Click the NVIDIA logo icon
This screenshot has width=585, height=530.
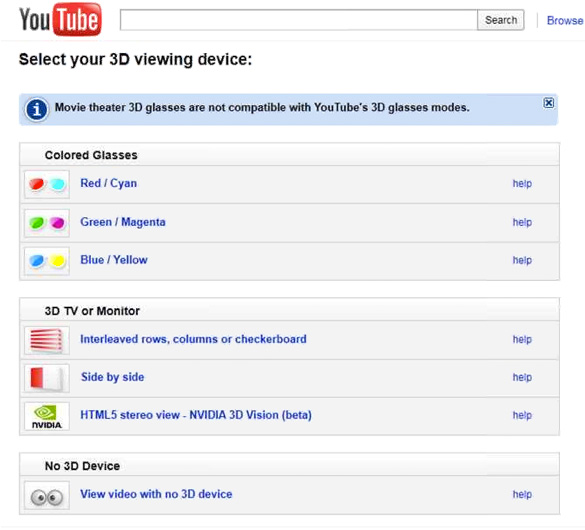(47, 416)
